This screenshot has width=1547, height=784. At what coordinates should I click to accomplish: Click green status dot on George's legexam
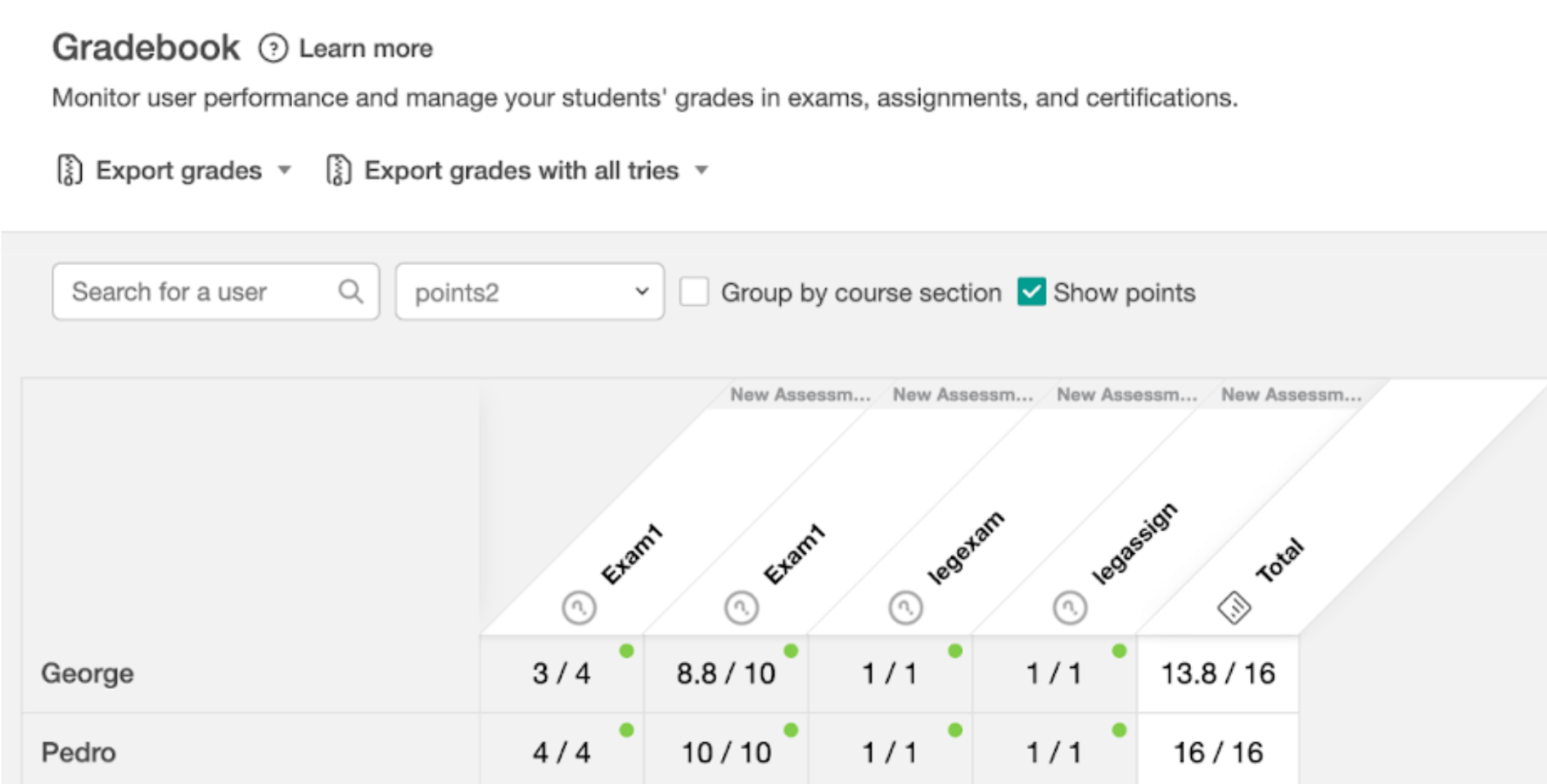[x=955, y=651]
